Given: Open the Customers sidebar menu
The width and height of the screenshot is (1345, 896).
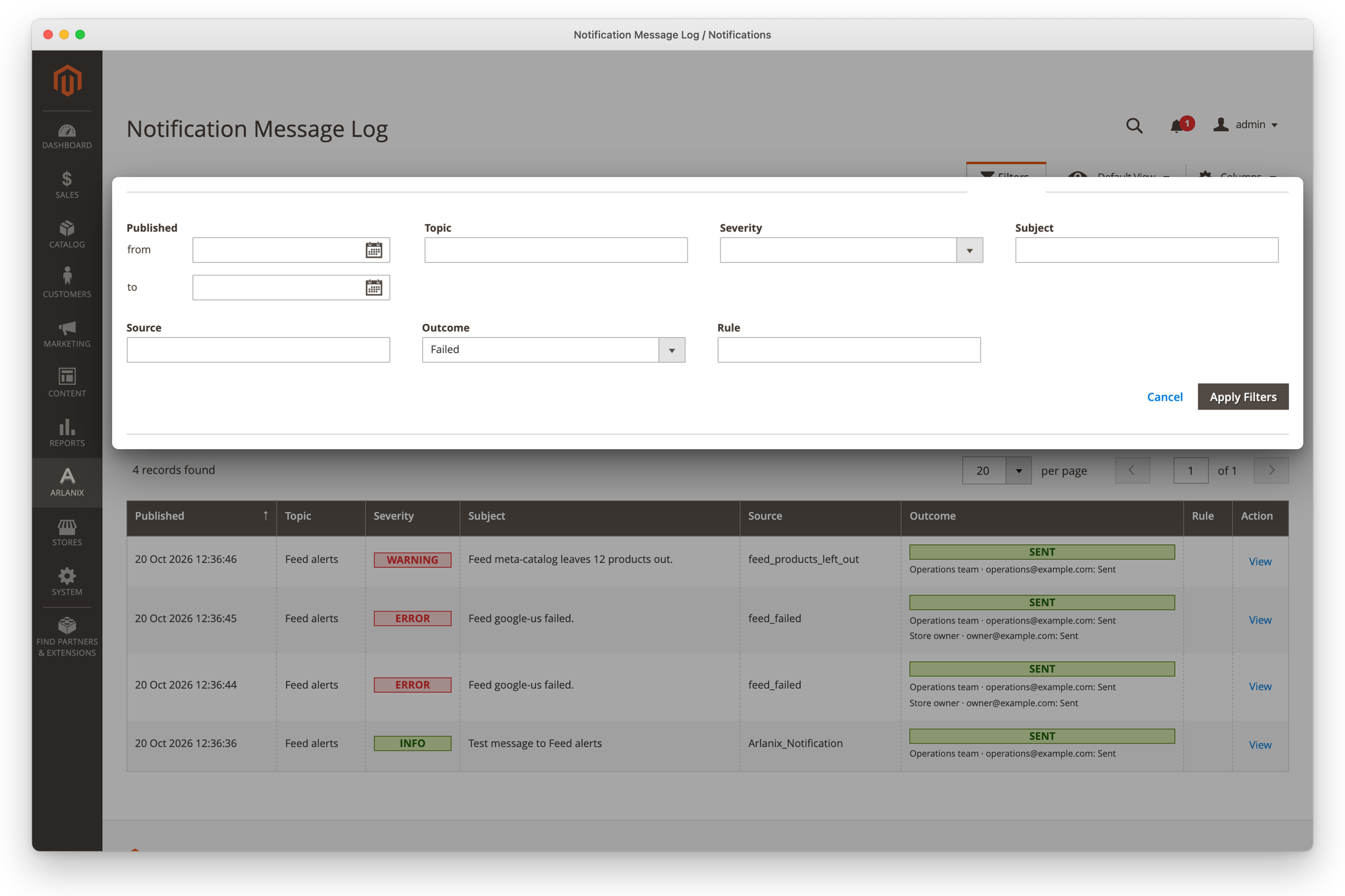Looking at the screenshot, I should click(x=67, y=283).
